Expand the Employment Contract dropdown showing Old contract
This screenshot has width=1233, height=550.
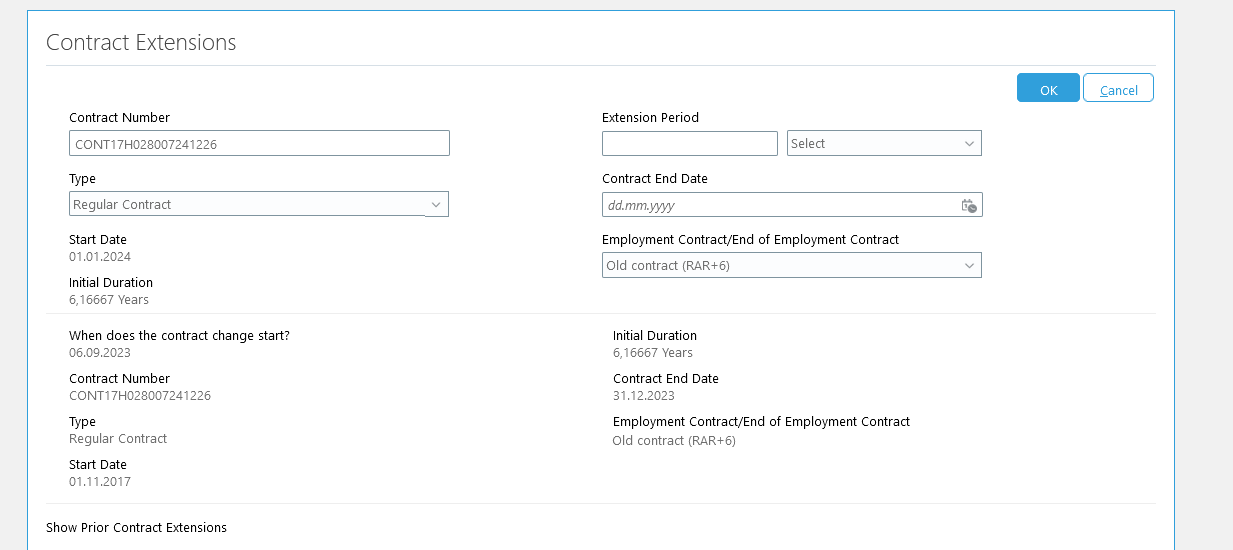point(792,265)
